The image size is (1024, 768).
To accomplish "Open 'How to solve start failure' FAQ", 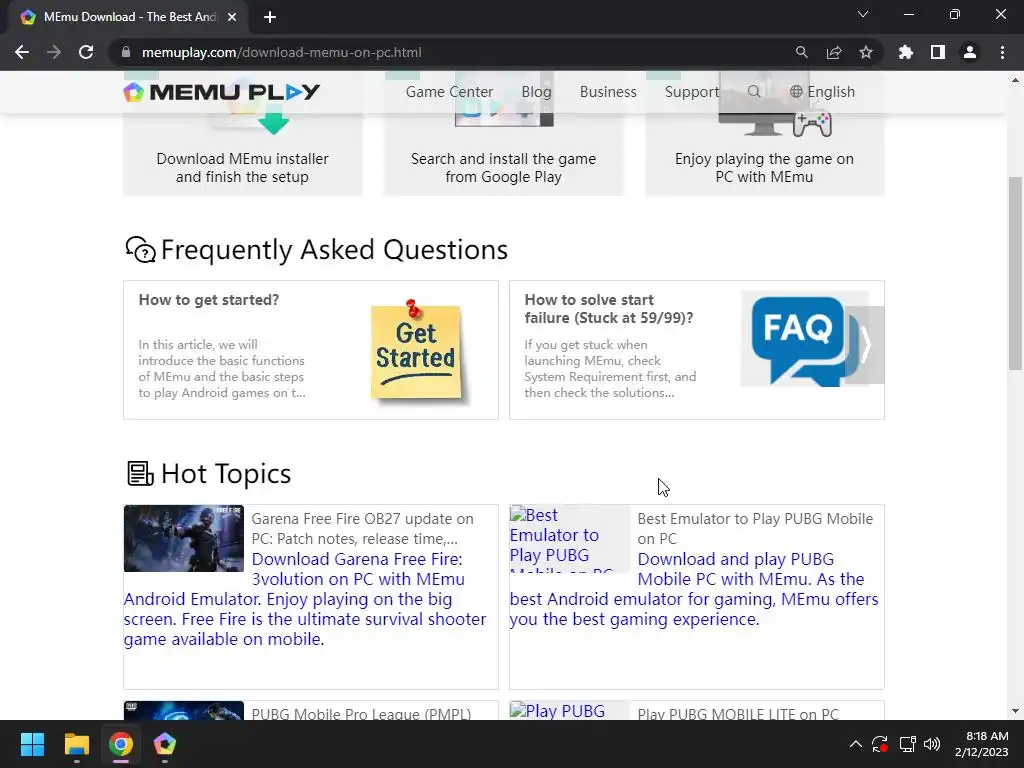I will [609, 309].
